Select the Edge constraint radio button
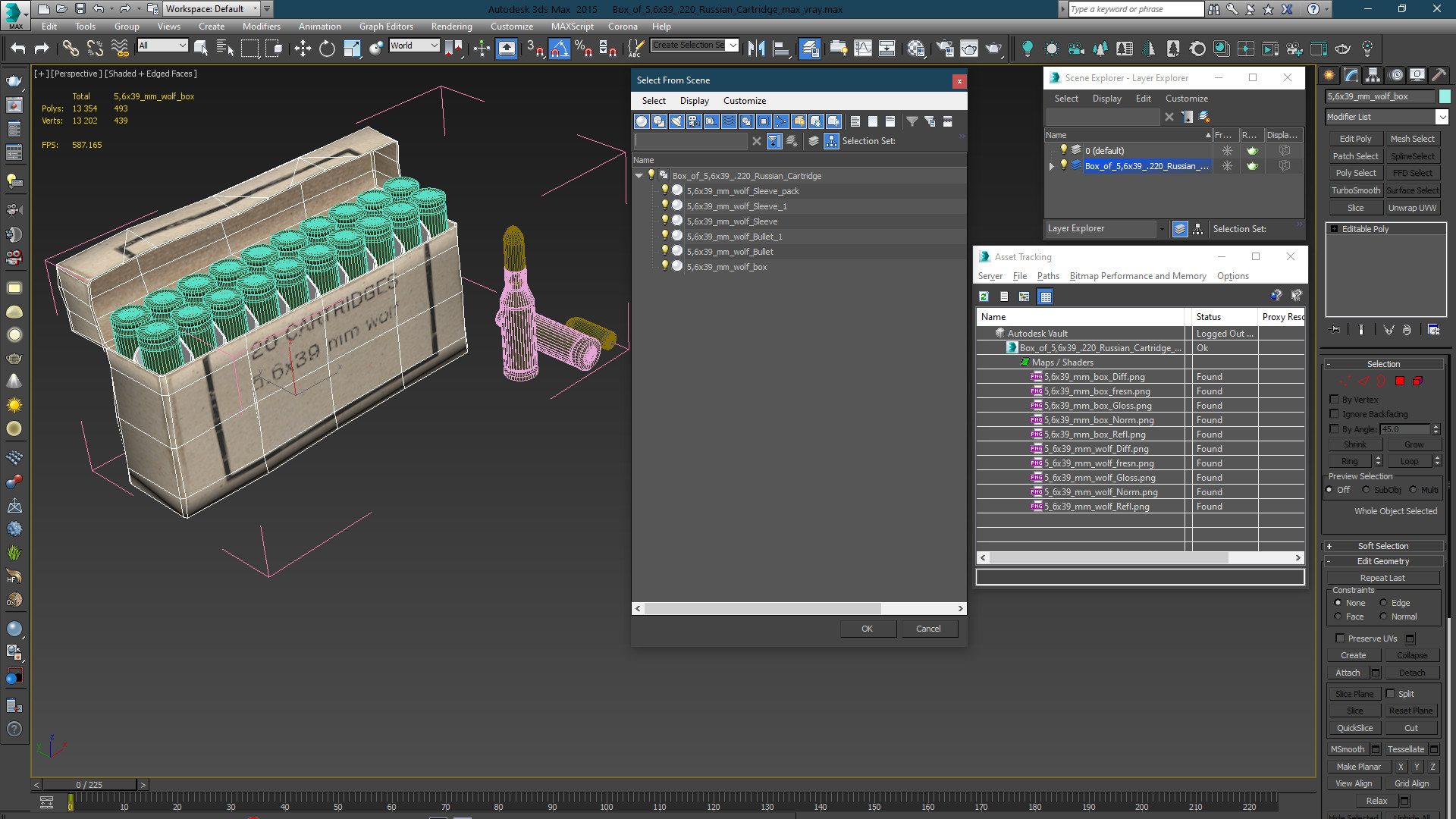1456x819 pixels. 1383,603
